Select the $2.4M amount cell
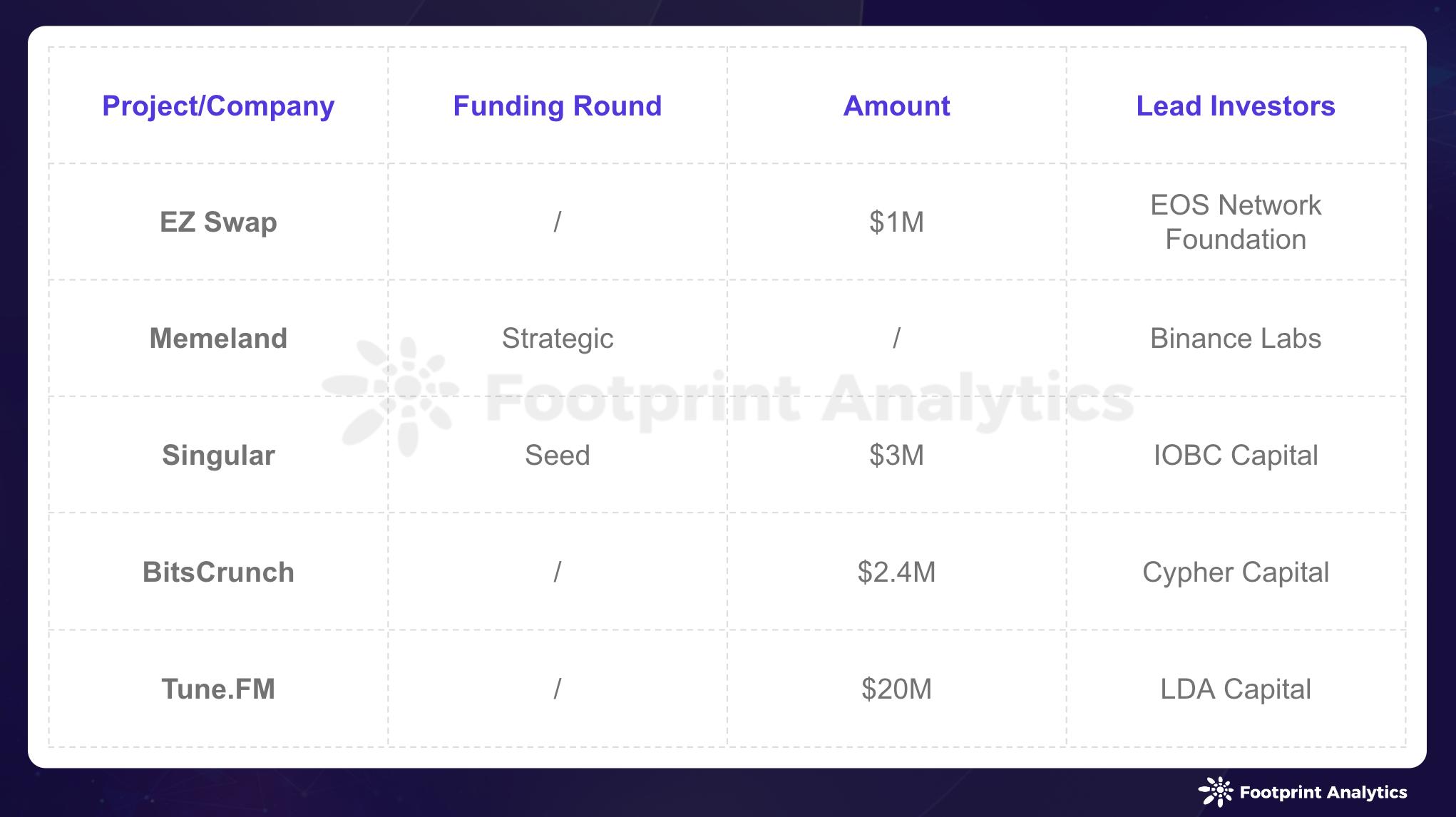 (896, 572)
